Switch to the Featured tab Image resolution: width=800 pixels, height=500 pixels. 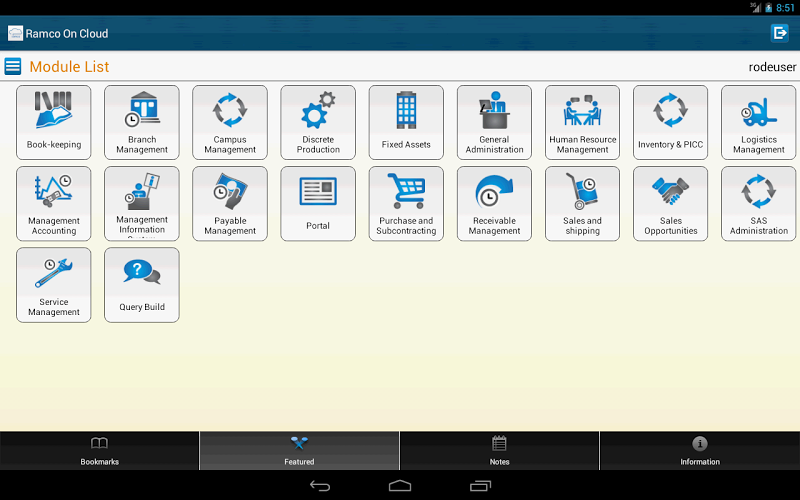[x=299, y=451]
